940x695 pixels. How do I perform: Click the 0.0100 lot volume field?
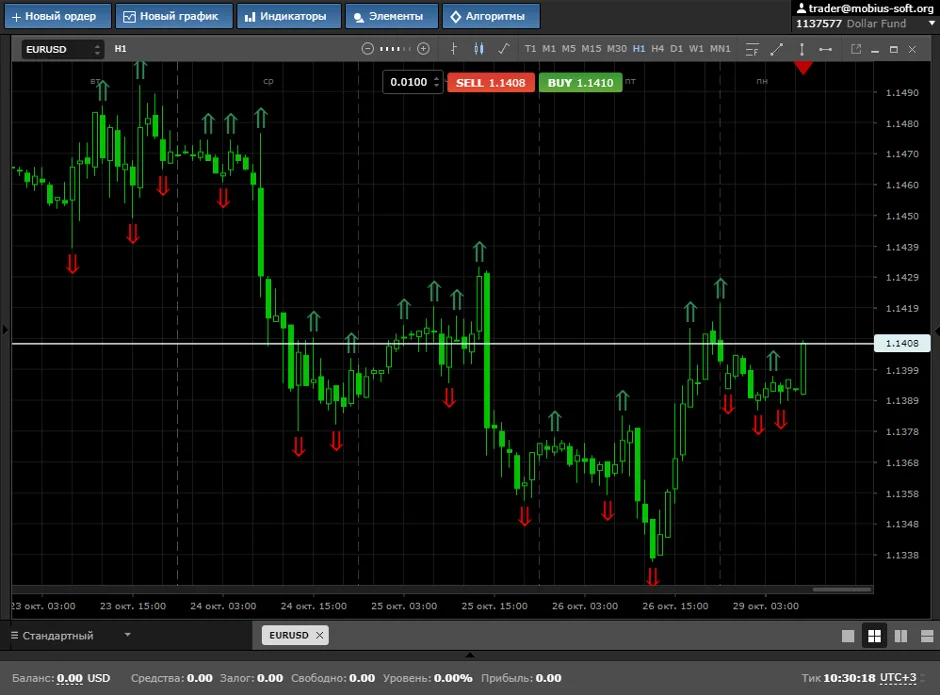408,82
